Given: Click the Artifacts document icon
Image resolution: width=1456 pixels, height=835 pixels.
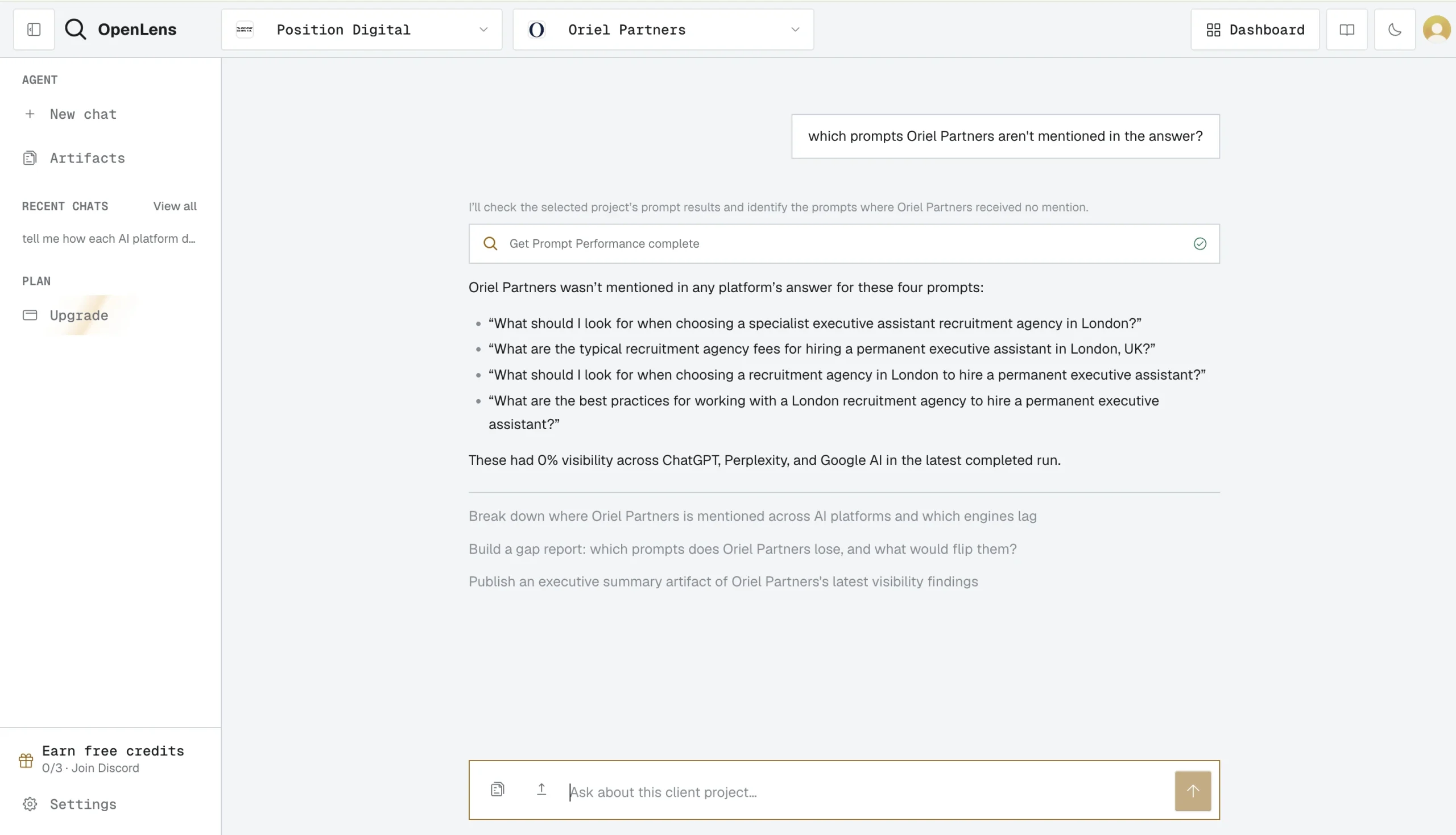Looking at the screenshot, I should point(30,157).
